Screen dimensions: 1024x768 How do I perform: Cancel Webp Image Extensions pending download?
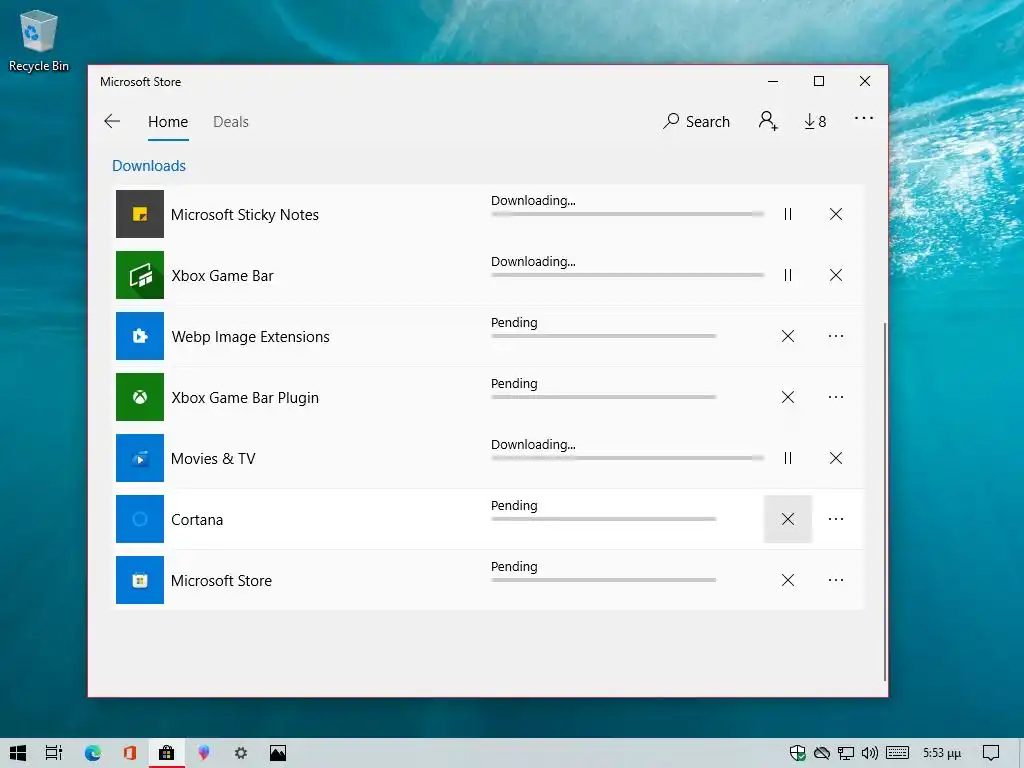[x=788, y=336]
